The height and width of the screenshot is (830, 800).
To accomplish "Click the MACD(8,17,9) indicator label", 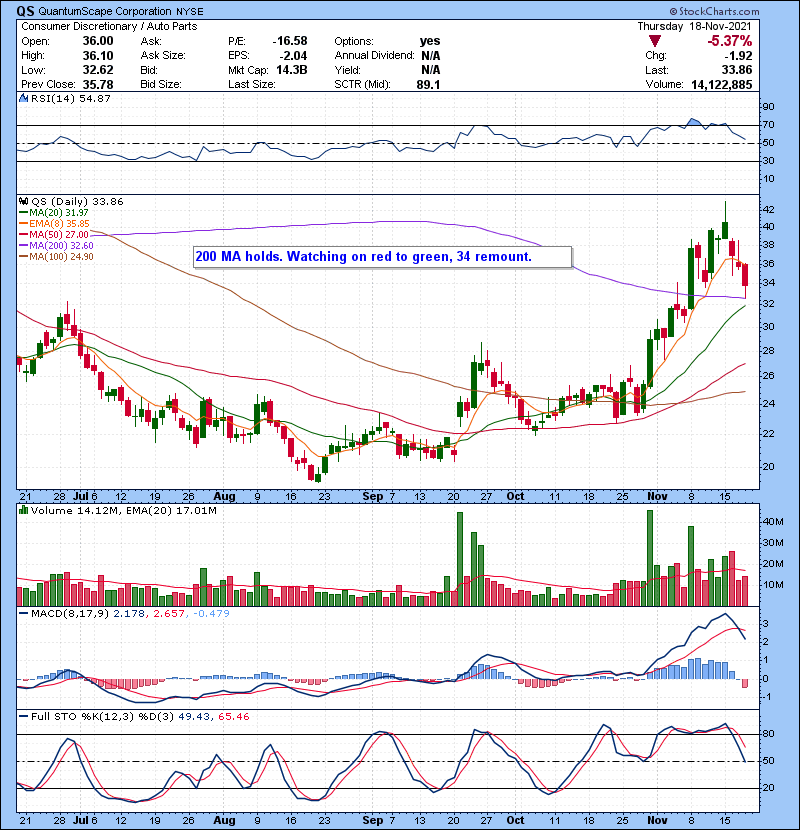I will click(x=70, y=614).
